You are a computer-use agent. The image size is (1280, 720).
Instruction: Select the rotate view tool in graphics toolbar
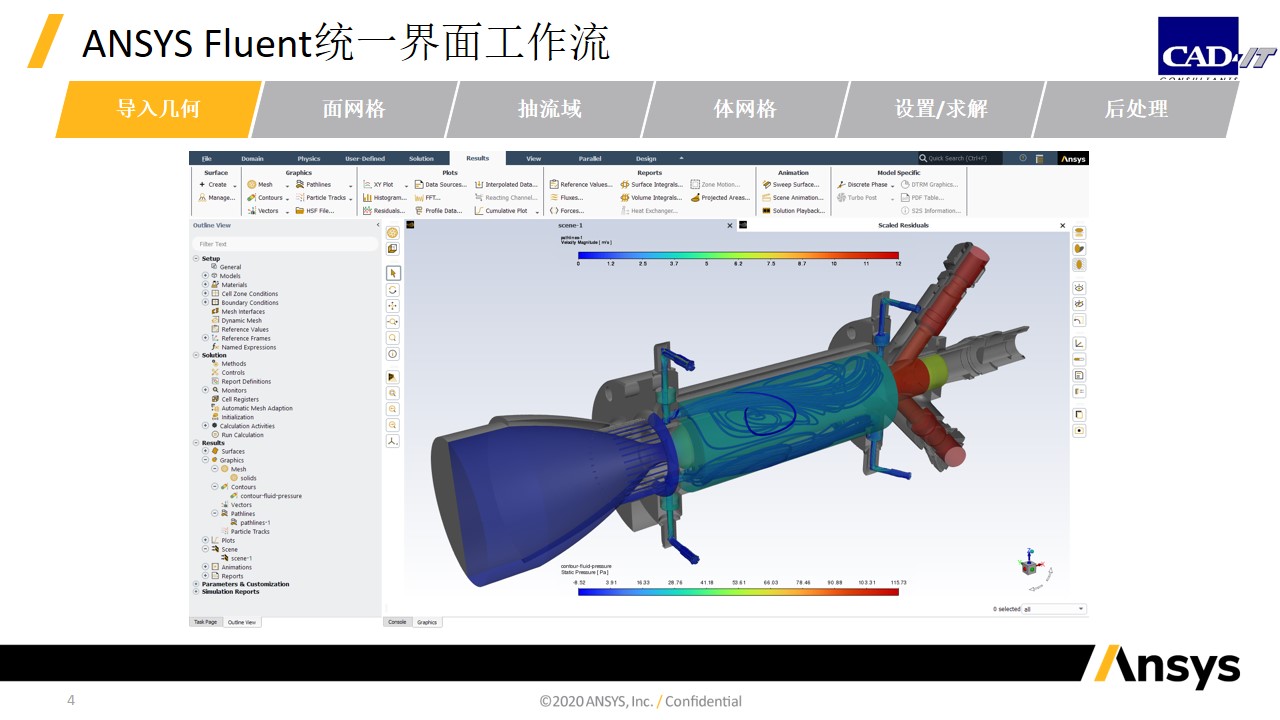(x=393, y=289)
